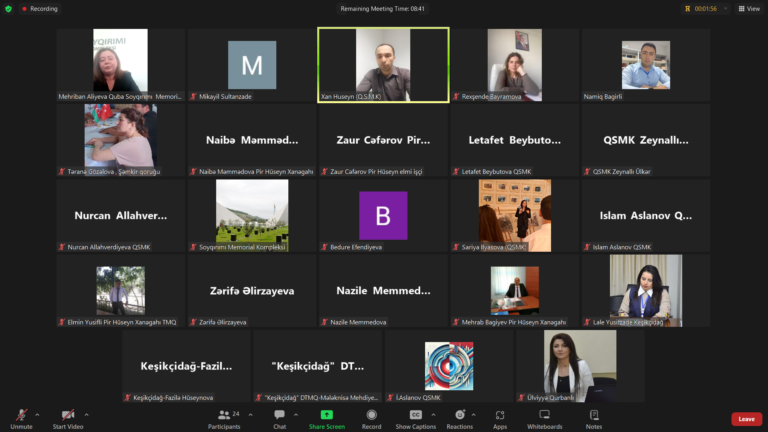The image size is (768, 432).
Task: Expand video options arrow beside Start Video
Action: coord(87,415)
